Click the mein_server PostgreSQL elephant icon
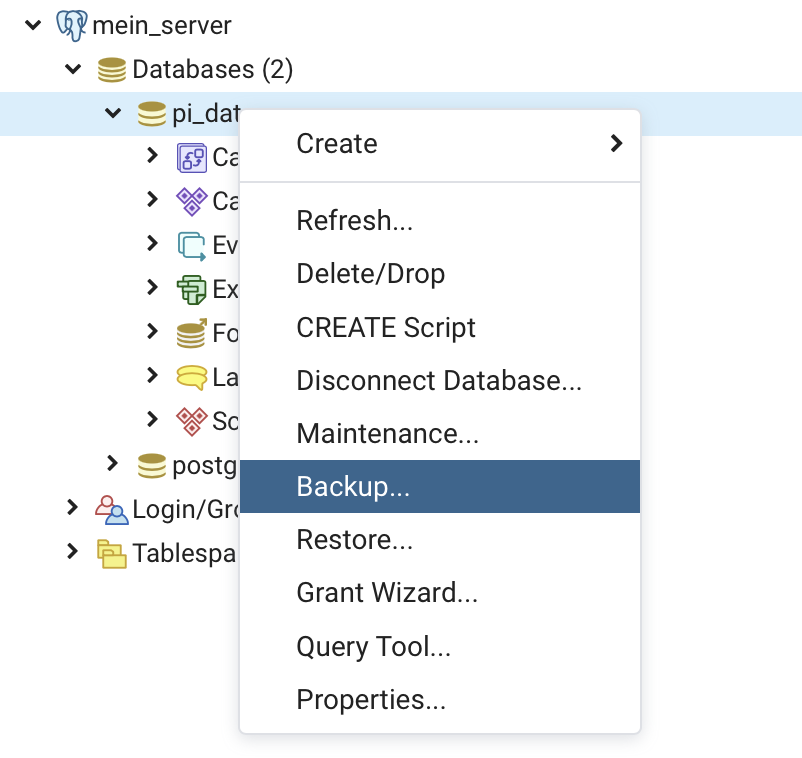Image resolution: width=802 pixels, height=758 pixels. 72,26
